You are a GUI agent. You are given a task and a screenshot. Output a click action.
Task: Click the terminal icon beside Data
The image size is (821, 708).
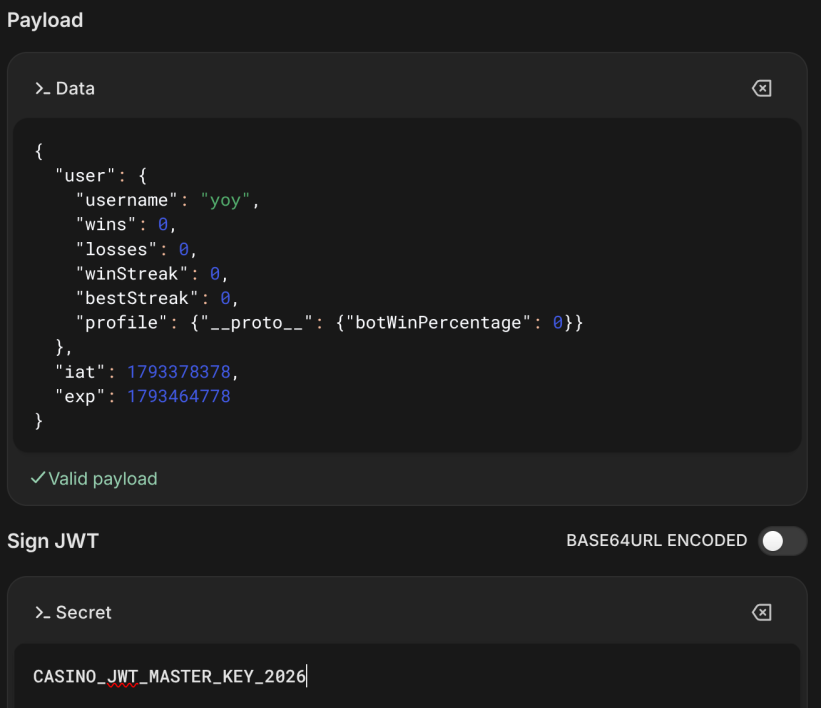(x=42, y=88)
